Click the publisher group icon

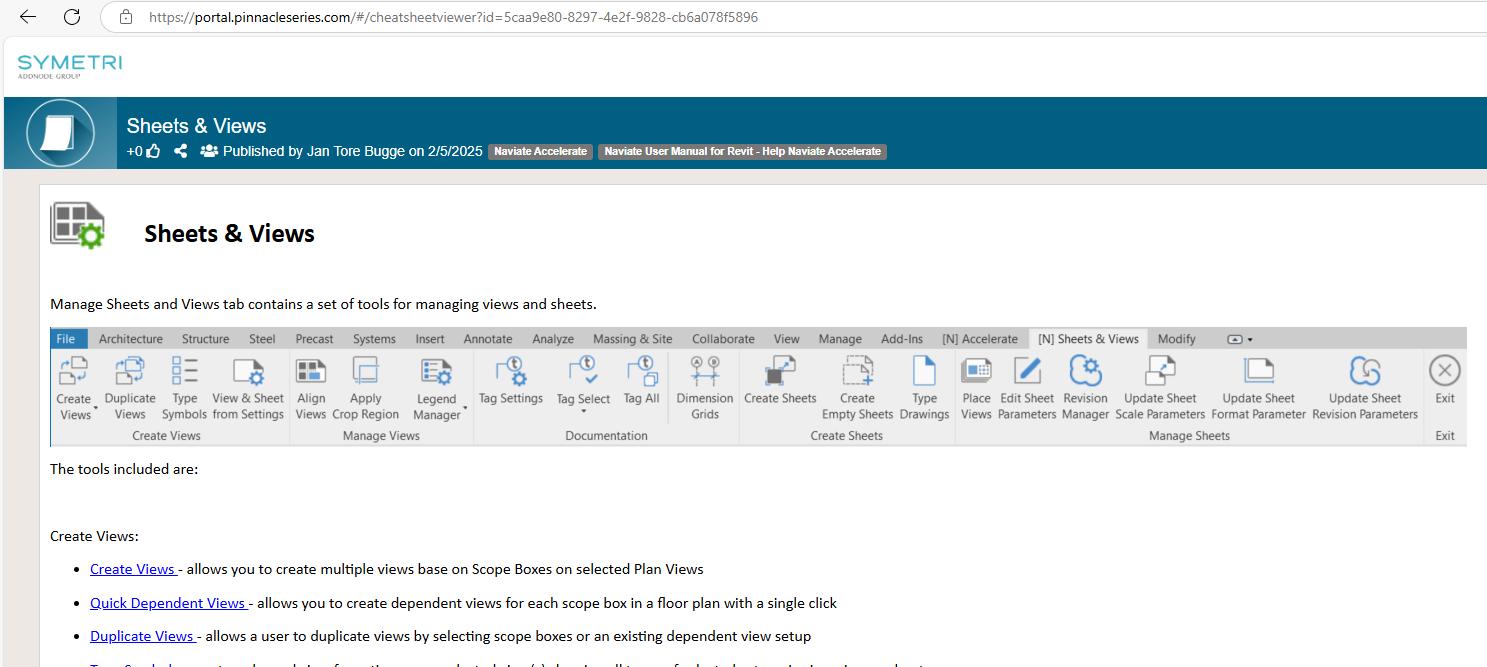[209, 151]
